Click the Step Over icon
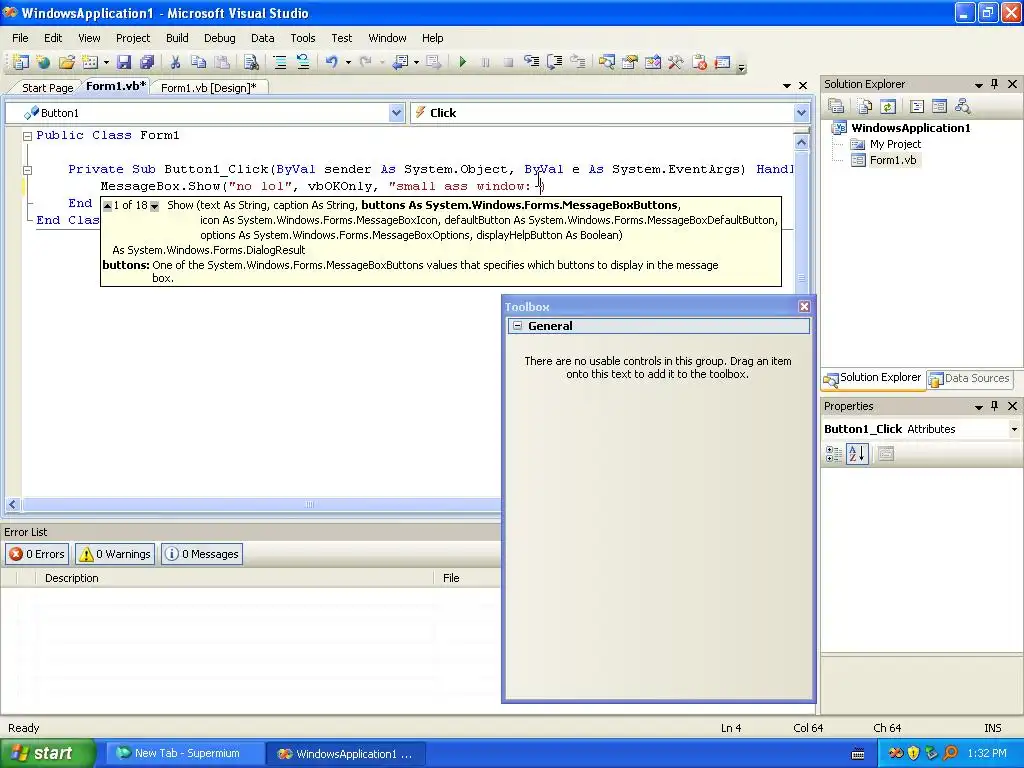The image size is (1024, 768). tap(554, 62)
